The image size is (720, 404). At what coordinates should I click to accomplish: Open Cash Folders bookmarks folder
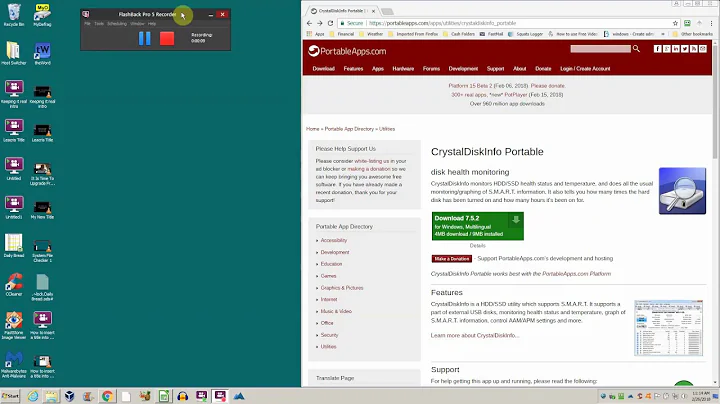pyautogui.click(x=459, y=34)
